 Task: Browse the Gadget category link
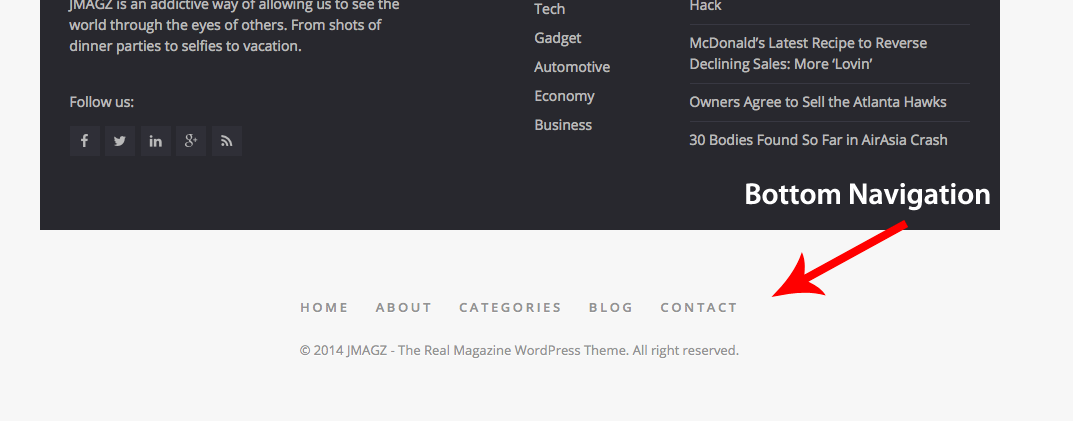coord(558,38)
